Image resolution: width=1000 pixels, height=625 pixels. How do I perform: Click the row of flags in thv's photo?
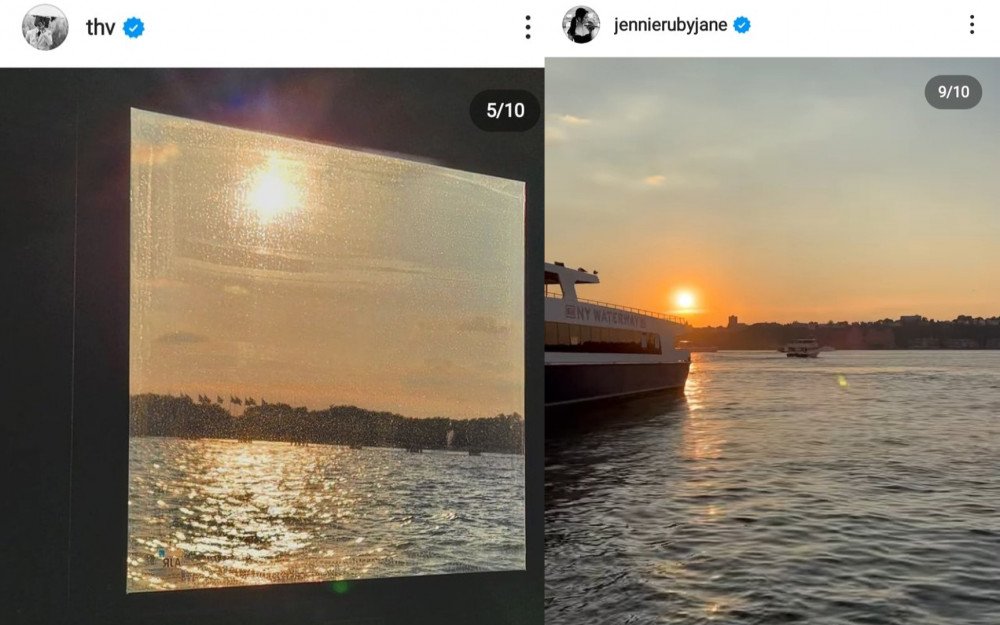click(230, 402)
